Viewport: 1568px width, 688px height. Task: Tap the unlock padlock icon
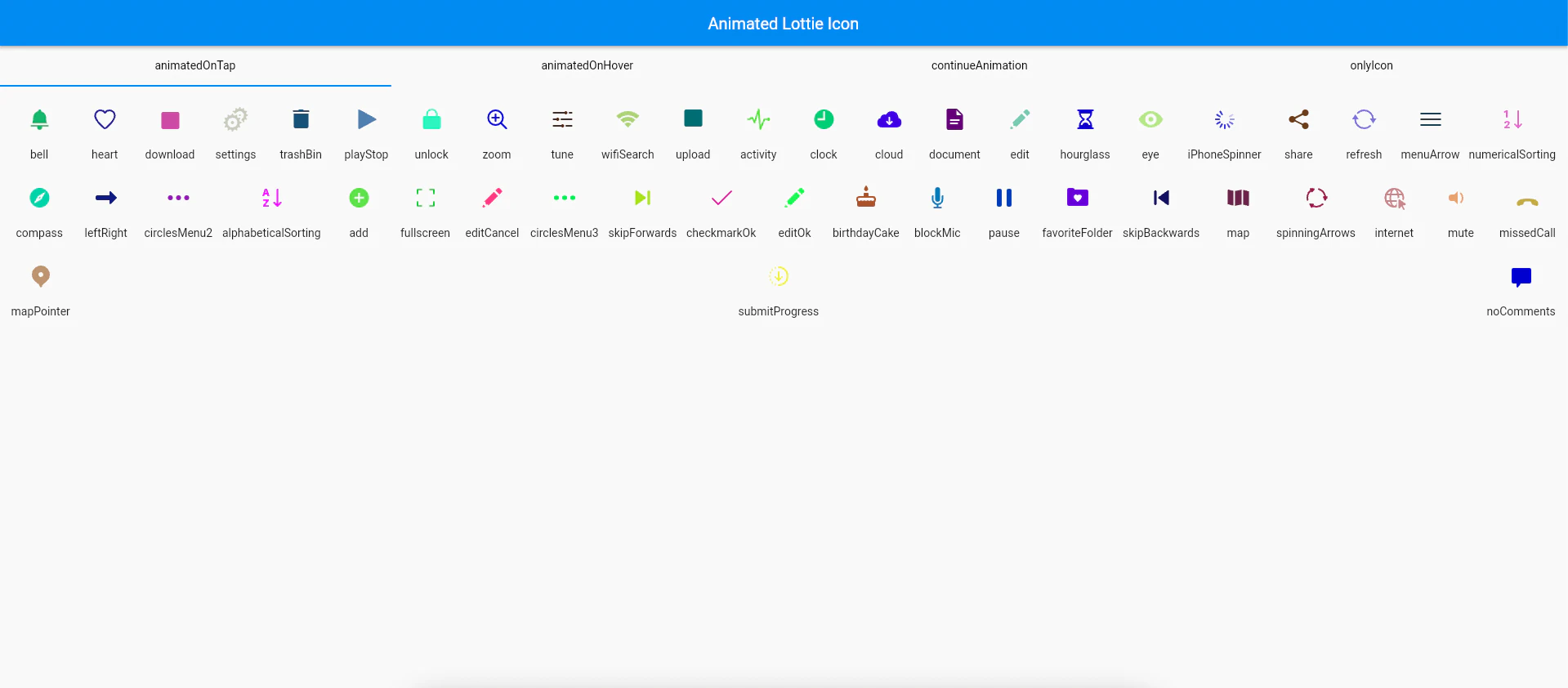431,119
